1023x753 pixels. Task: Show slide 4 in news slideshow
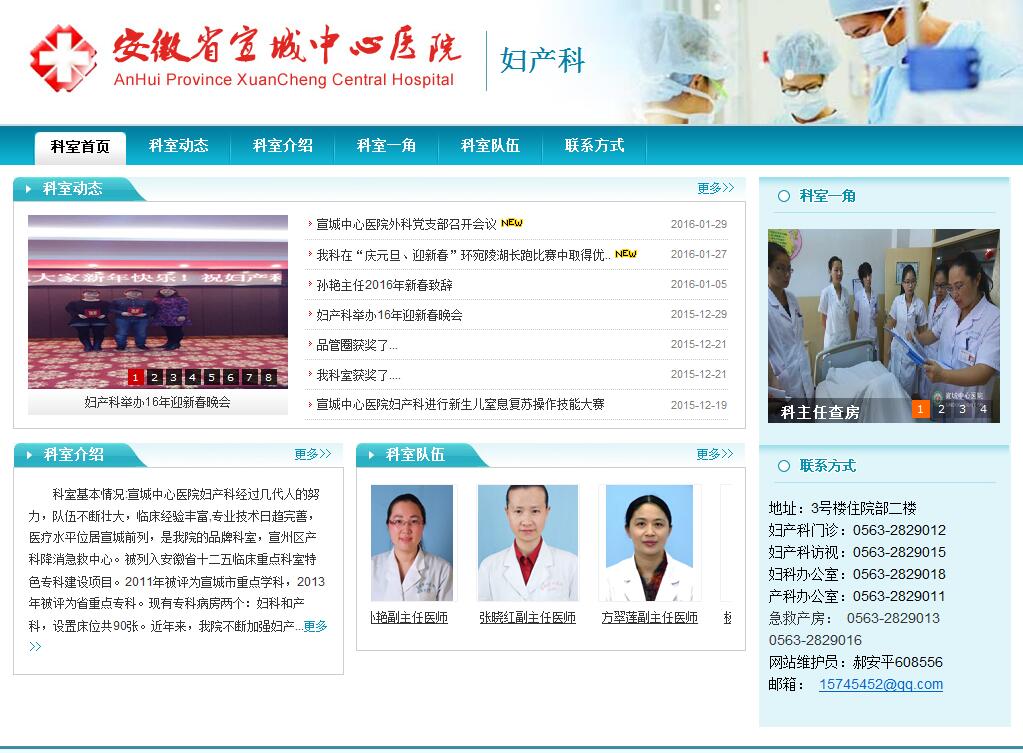[x=192, y=377]
